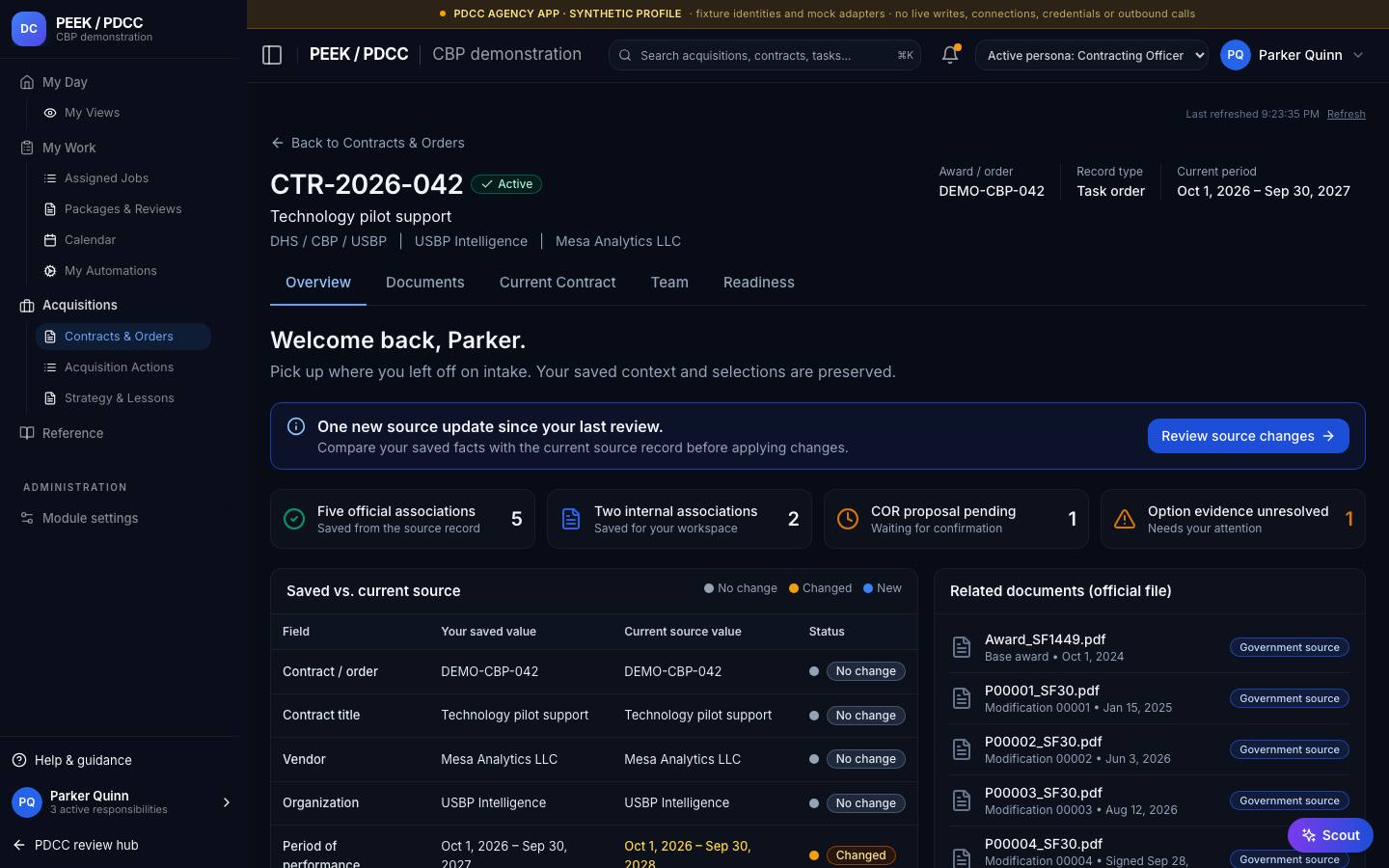Viewport: 1389px width, 868px height.
Task: Click Review source changes button
Action: (x=1248, y=436)
